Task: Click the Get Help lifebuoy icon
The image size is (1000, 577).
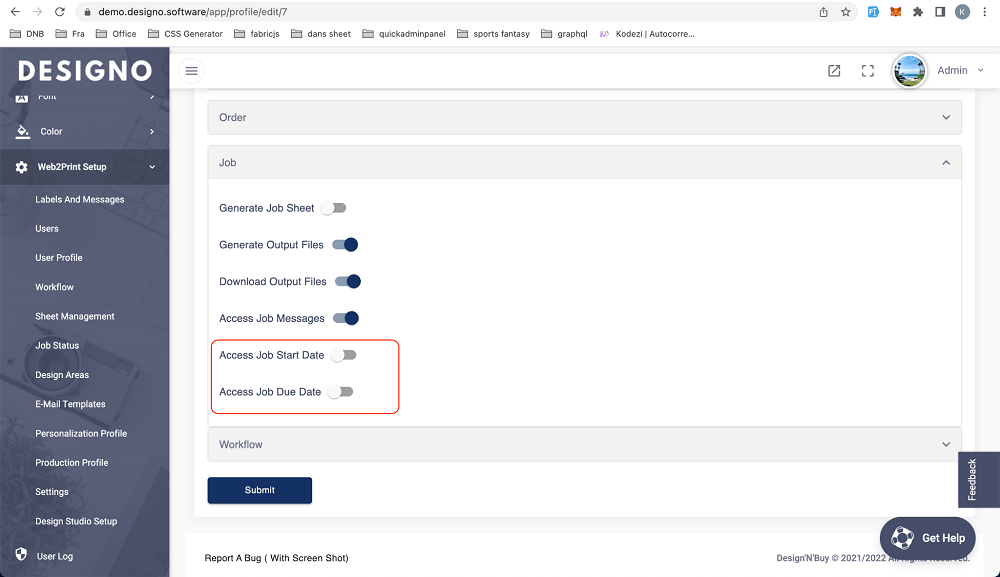Action: (902, 537)
